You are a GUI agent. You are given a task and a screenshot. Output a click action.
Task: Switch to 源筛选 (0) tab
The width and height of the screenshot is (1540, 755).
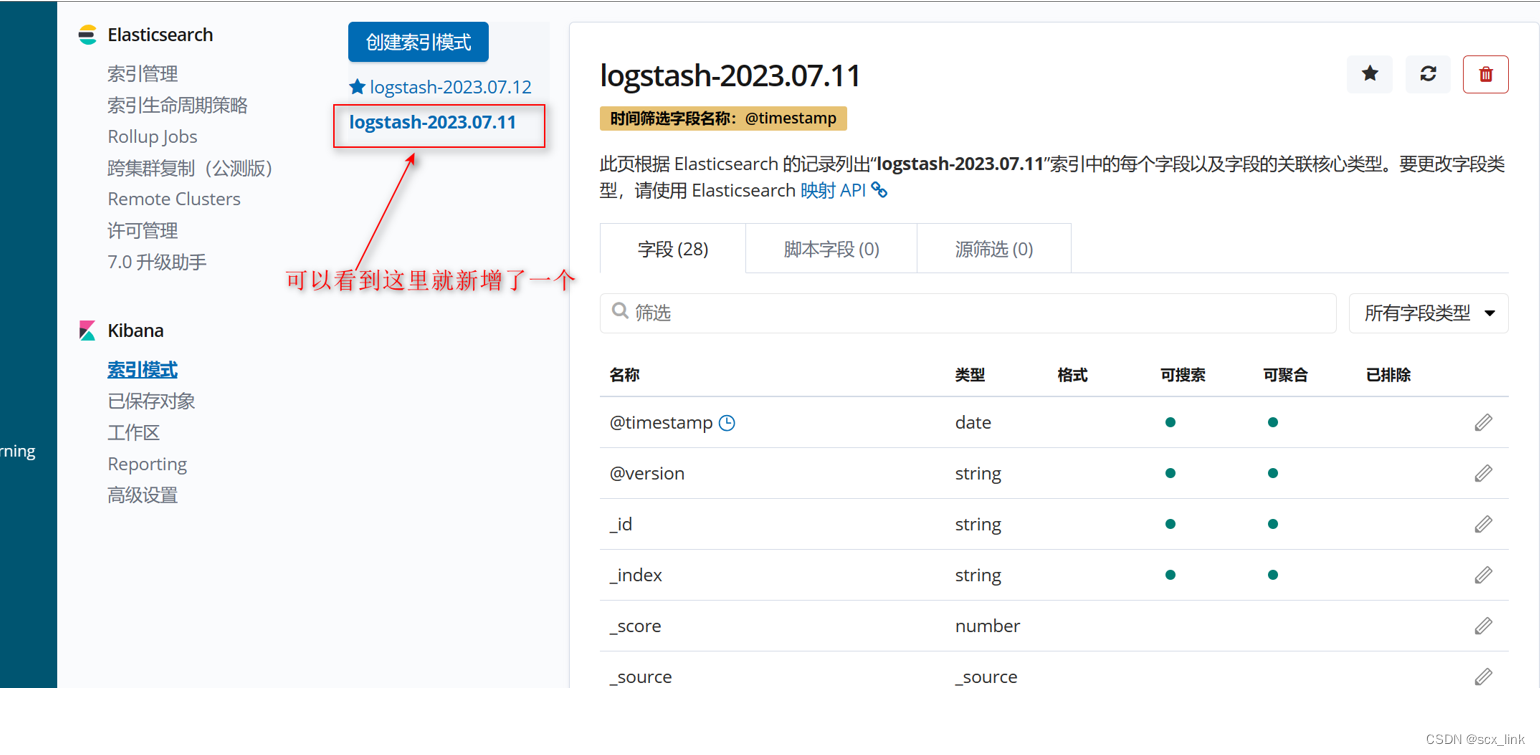pyautogui.click(x=994, y=249)
